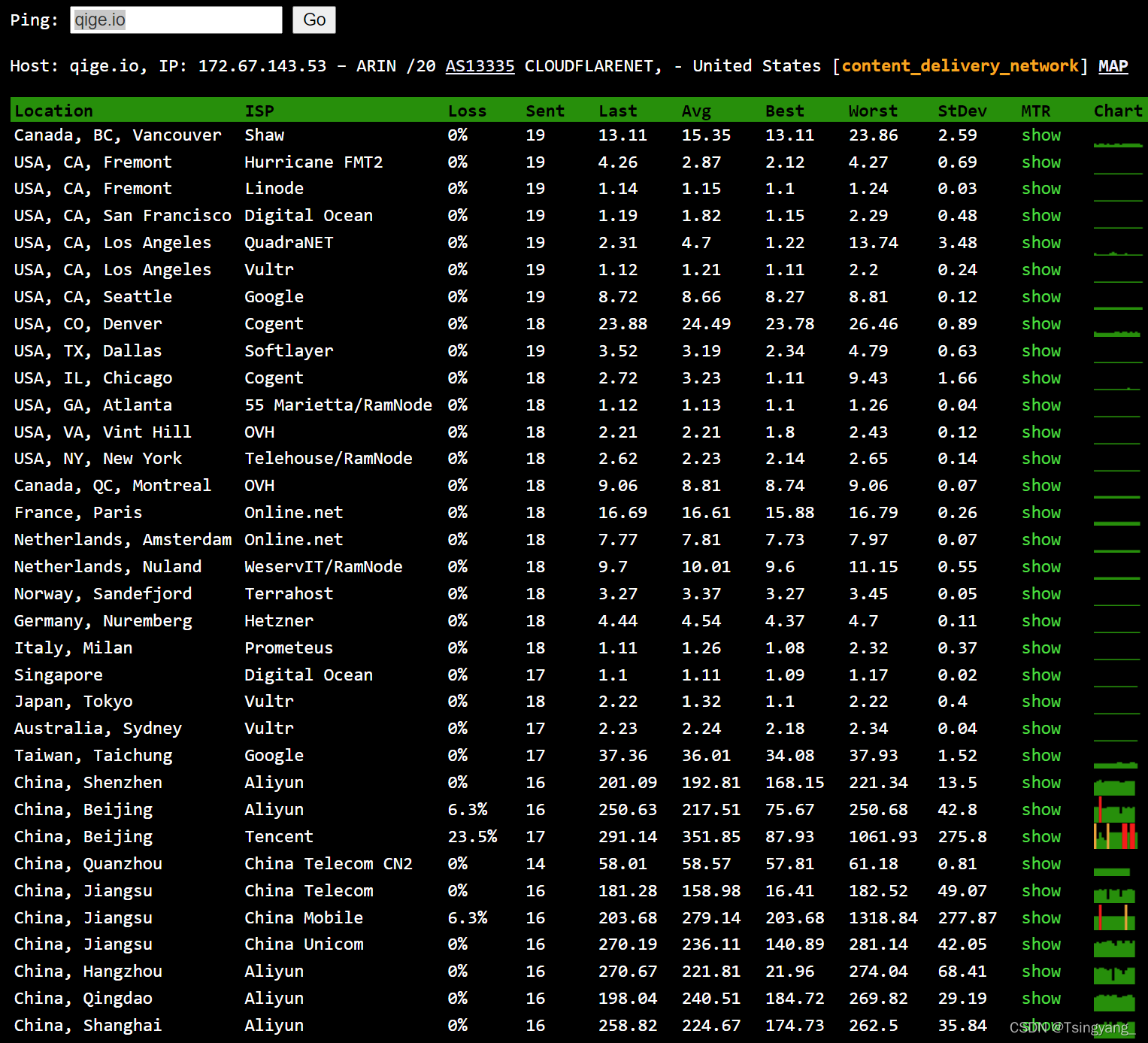Show MTR for Fremont Linode row
The image size is (1148, 1043).
1041,189
